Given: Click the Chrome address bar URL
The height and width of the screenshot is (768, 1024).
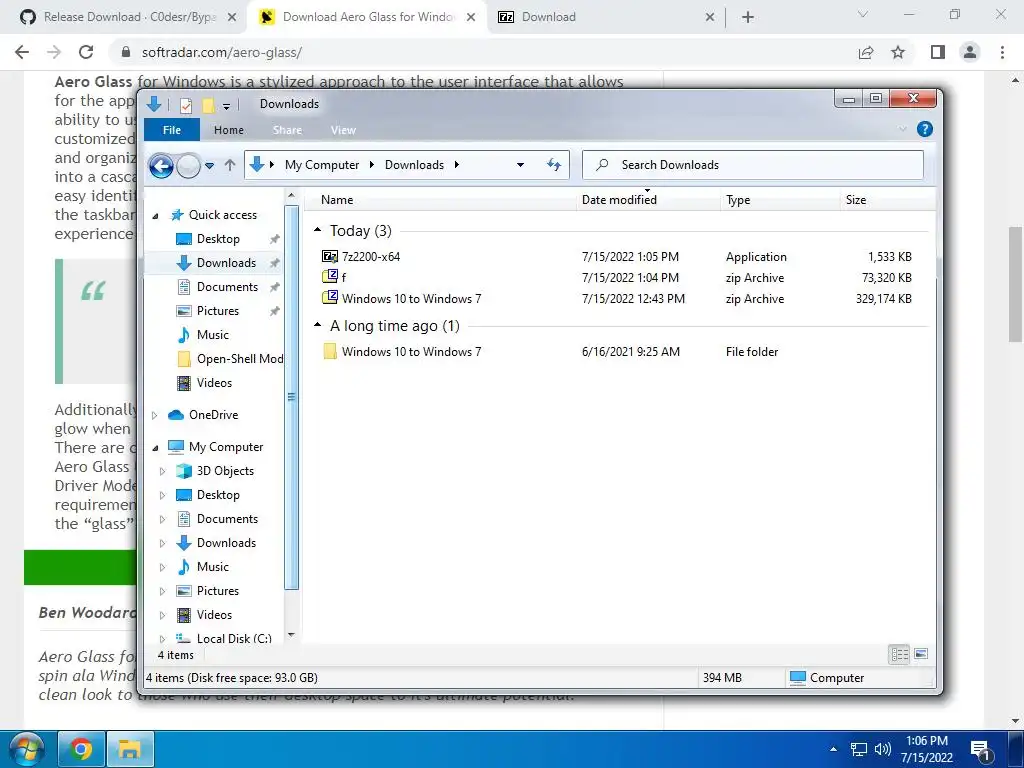Looking at the screenshot, I should (x=221, y=52).
